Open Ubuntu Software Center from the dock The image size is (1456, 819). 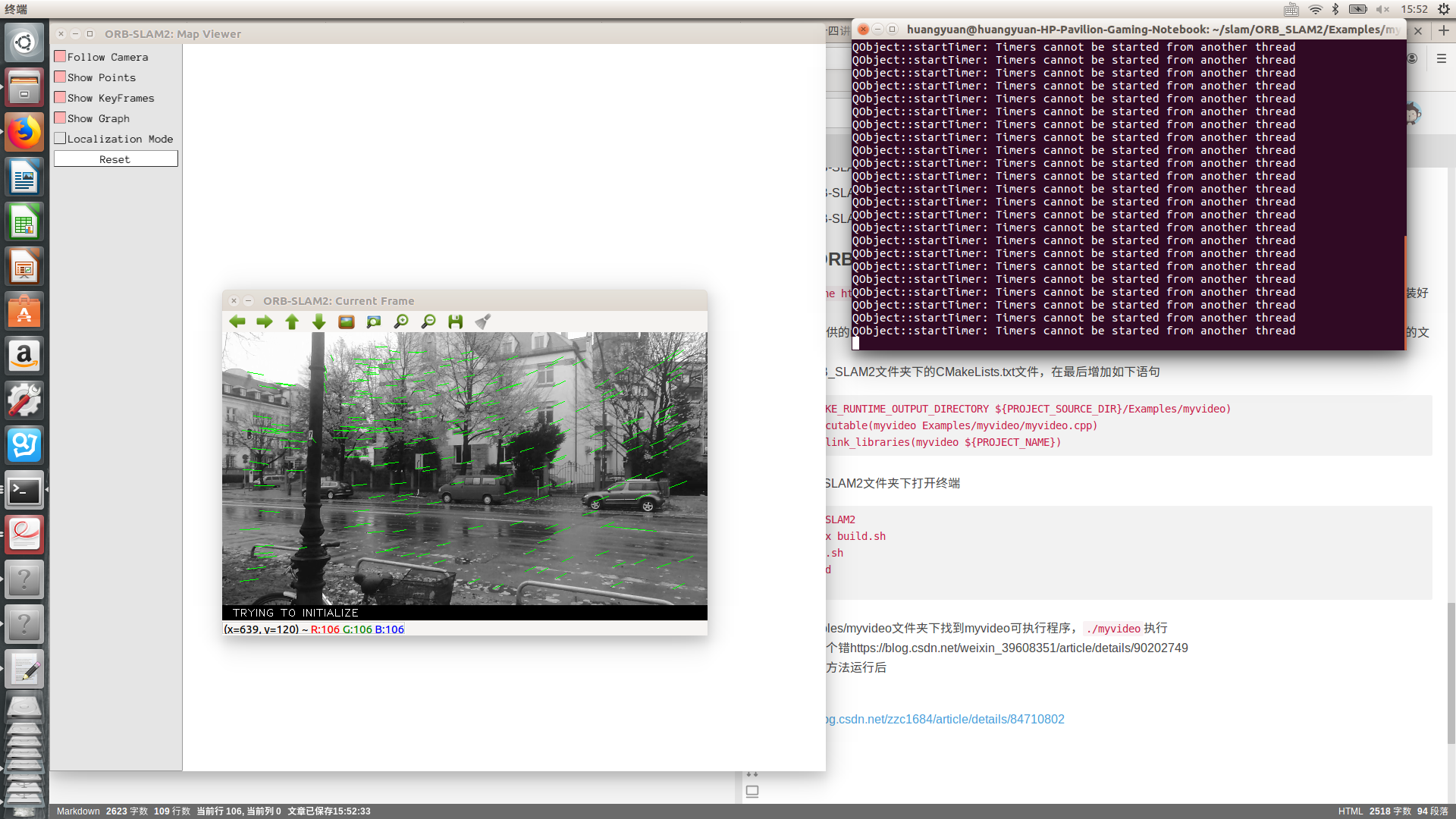coord(24,311)
